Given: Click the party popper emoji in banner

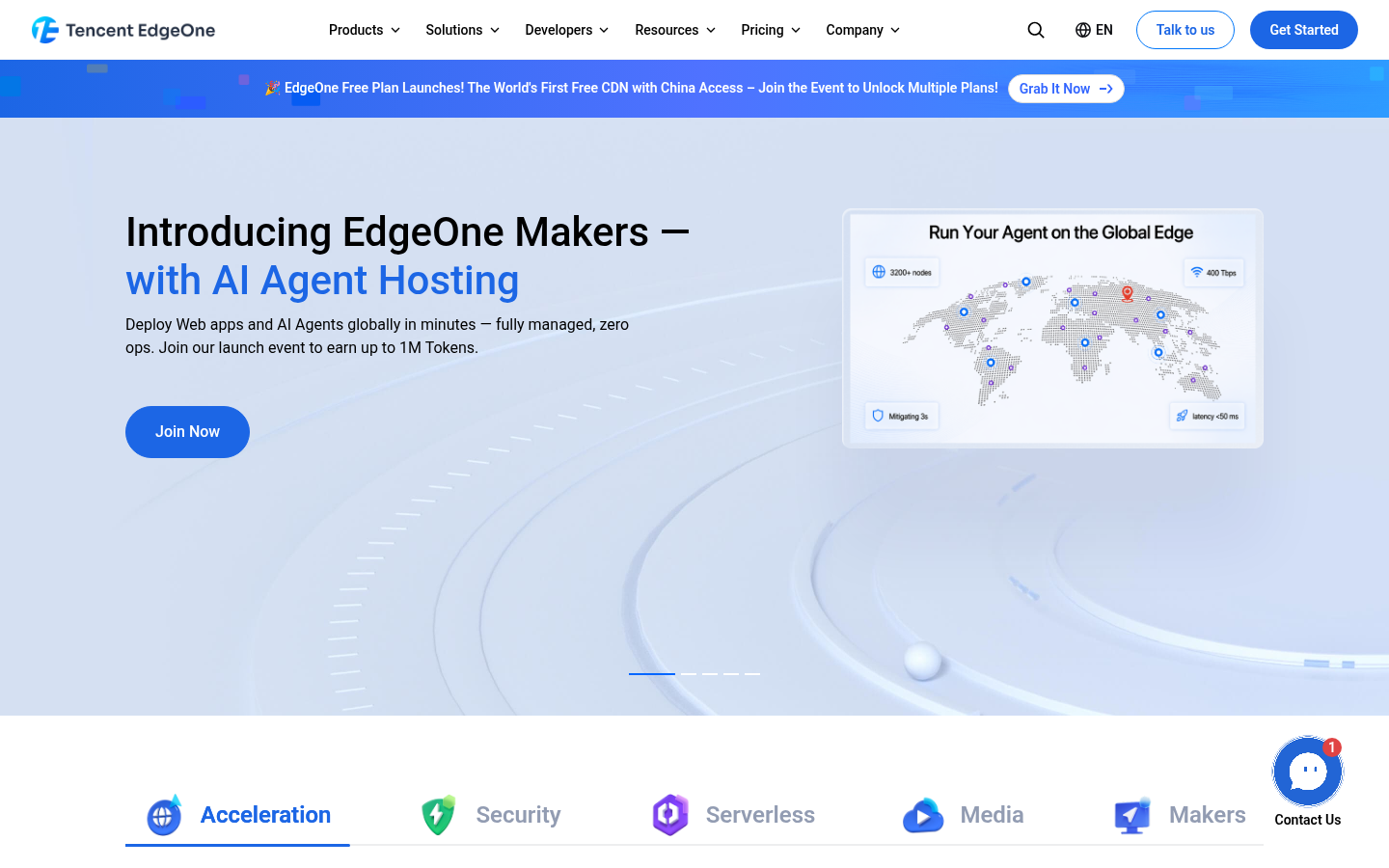Looking at the screenshot, I should (x=273, y=88).
